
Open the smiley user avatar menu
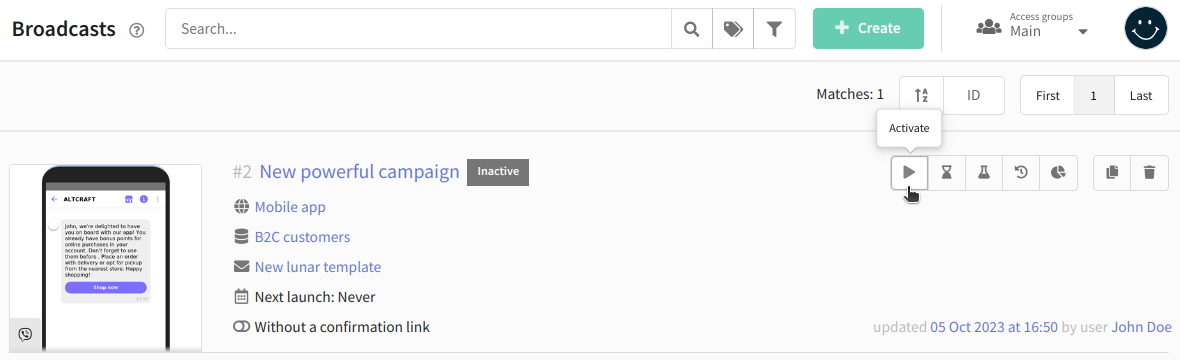pyautogui.click(x=1145, y=29)
